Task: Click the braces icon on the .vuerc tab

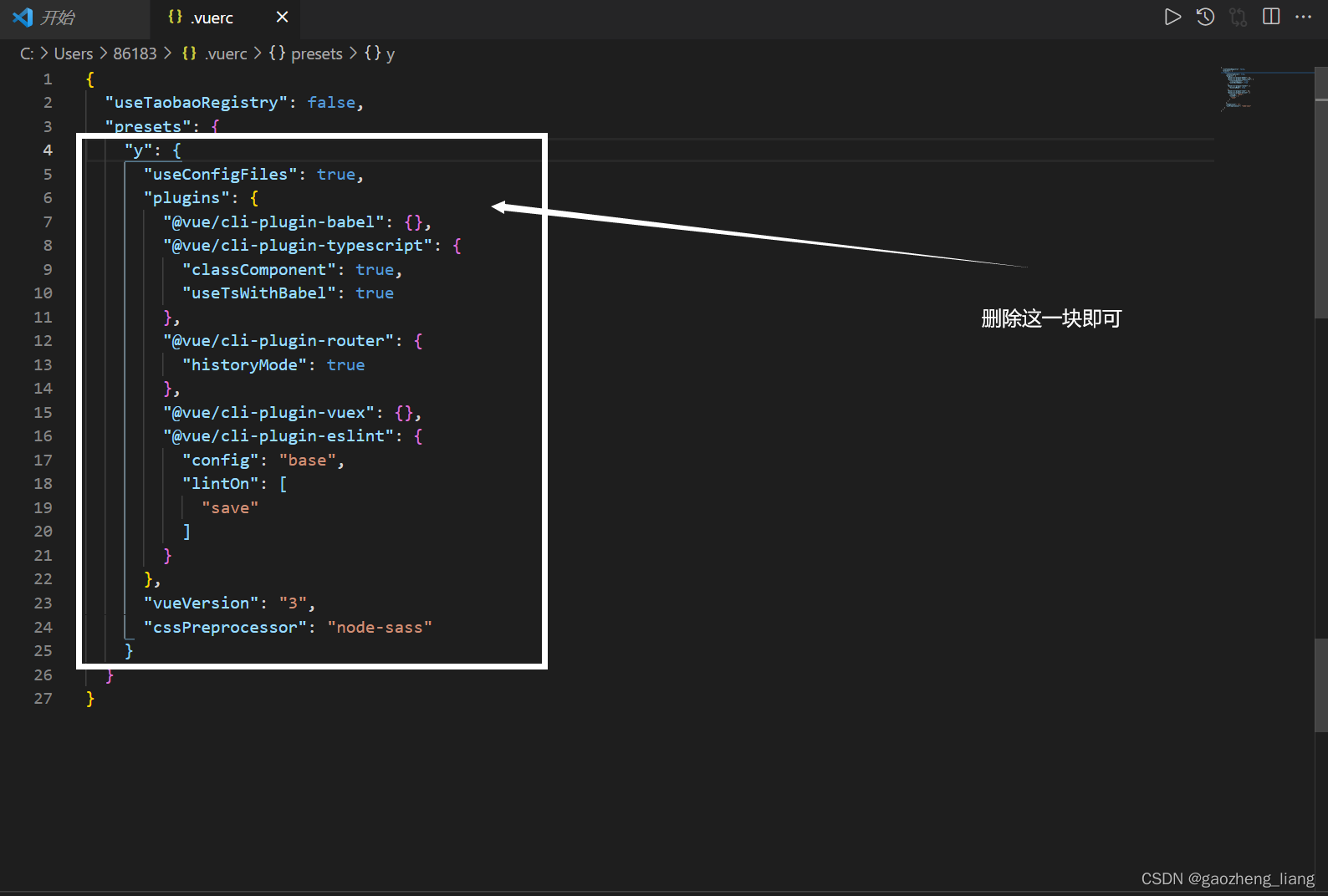Action: [175, 17]
